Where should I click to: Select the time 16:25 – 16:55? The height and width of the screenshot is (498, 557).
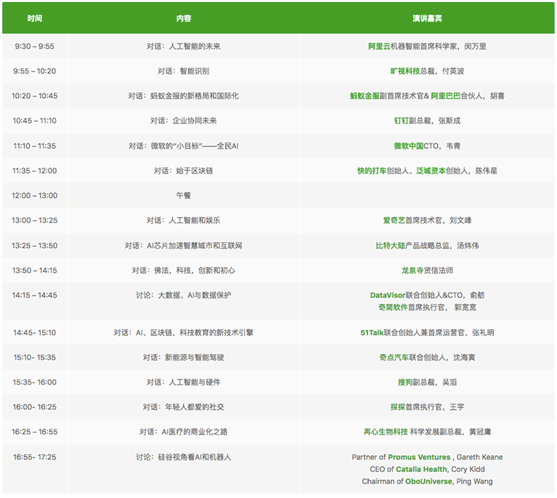(x=34, y=432)
